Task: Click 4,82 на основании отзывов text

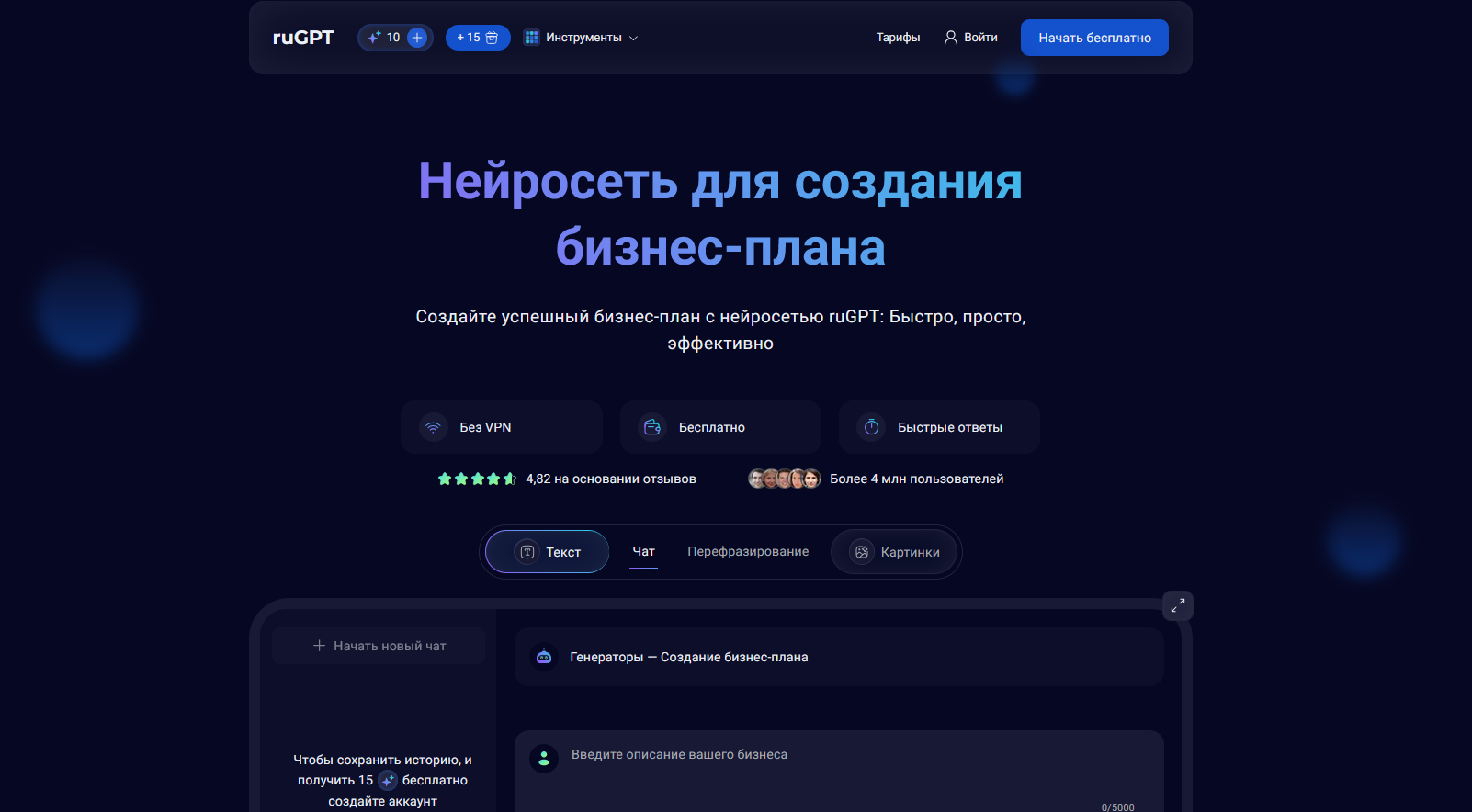Action: (611, 479)
